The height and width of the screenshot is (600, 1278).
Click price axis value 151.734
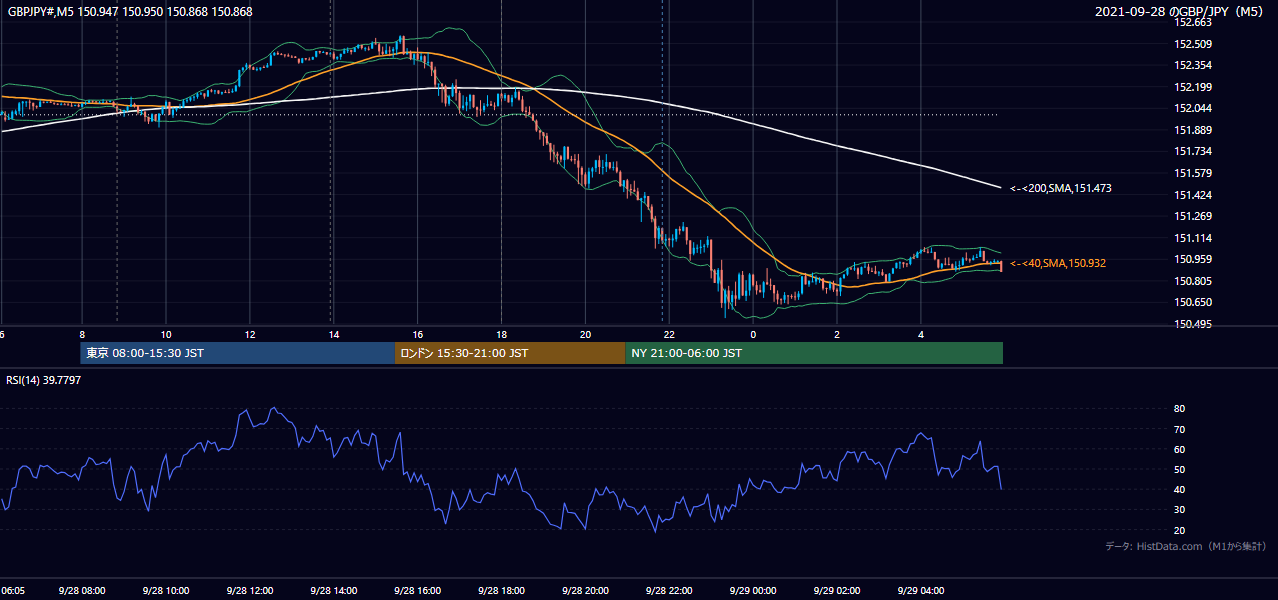tap(1194, 151)
